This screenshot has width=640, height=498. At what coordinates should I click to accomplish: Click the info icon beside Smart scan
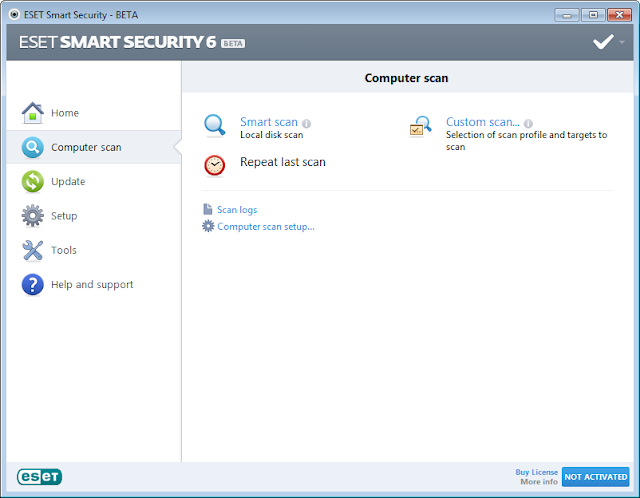coord(307,123)
